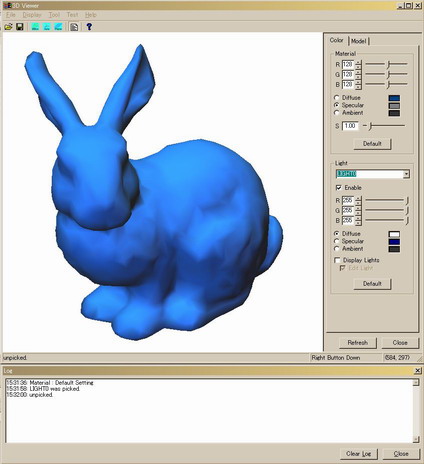Click the Material G slider handle
The width and height of the screenshot is (424, 464).
(388, 74)
